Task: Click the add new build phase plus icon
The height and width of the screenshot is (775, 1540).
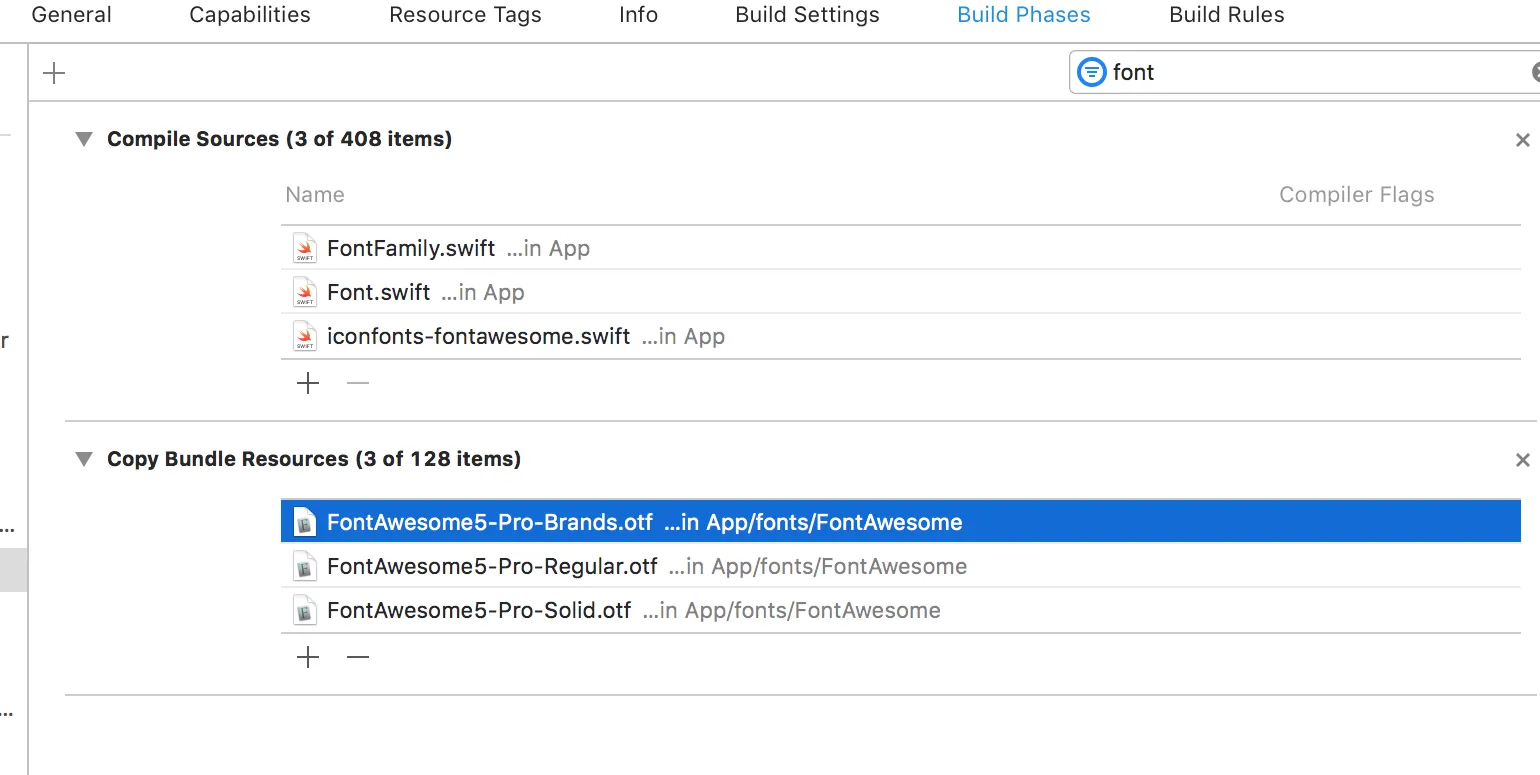Action: tap(54, 73)
